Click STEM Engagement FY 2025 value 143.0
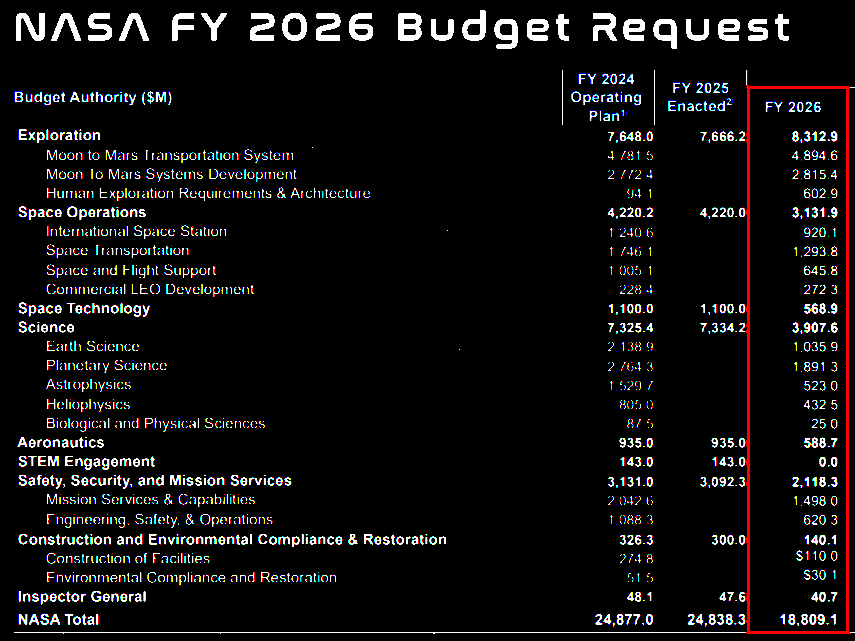This screenshot has height=641, width=855. [728, 462]
